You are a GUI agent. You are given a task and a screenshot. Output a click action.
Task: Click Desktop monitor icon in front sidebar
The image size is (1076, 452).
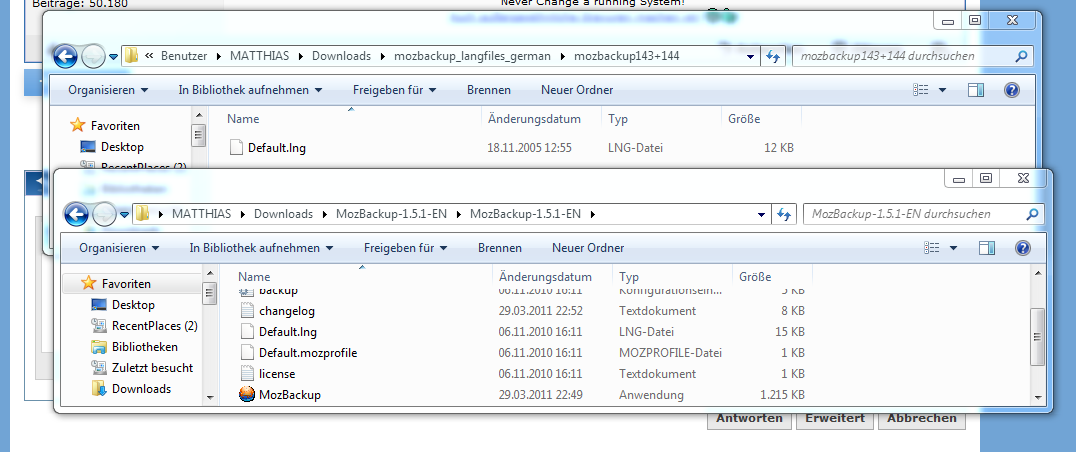click(x=99, y=305)
